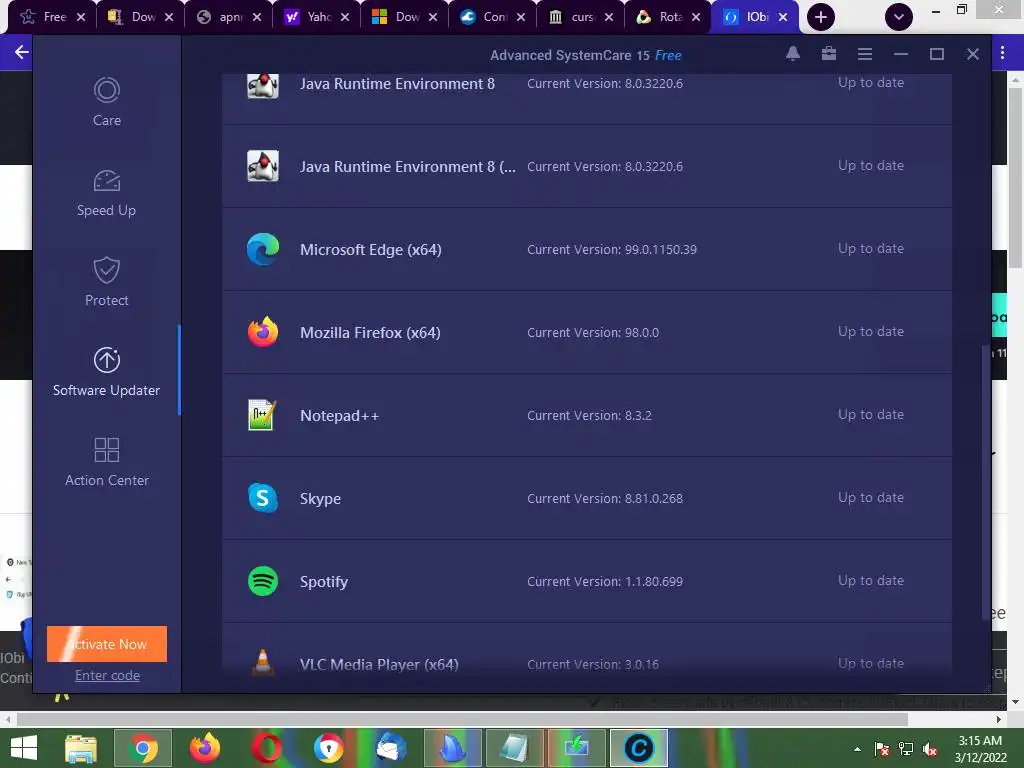Open a new browser tab
Screen dimensions: 1024x768
pyautogui.click(x=821, y=17)
